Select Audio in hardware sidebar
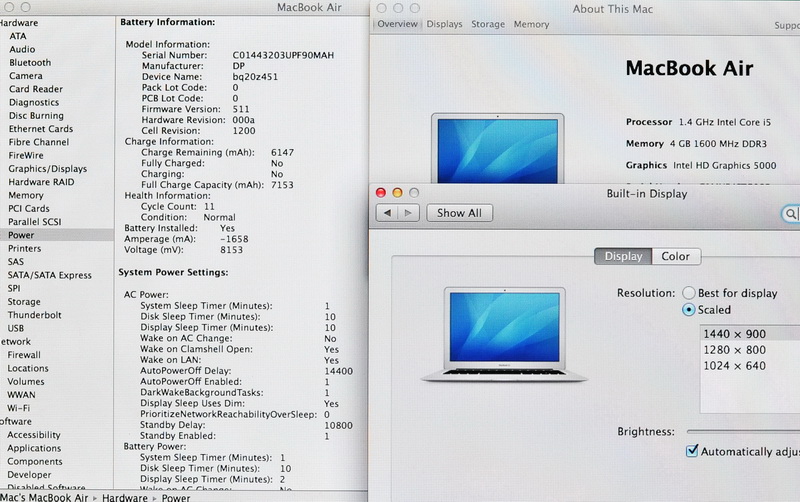The height and width of the screenshot is (502, 800). tap(22, 49)
